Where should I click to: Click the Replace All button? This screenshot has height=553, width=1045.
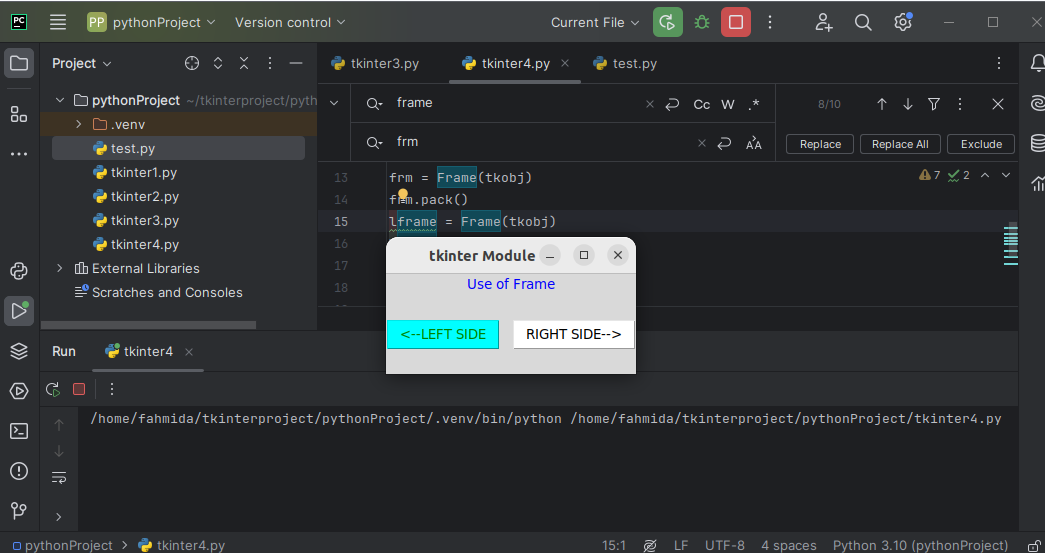coord(900,144)
